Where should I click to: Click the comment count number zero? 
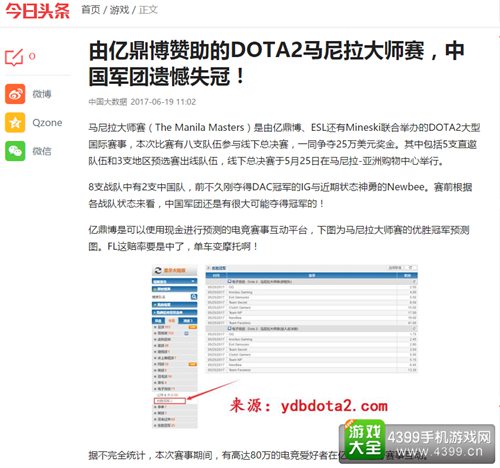32,56
